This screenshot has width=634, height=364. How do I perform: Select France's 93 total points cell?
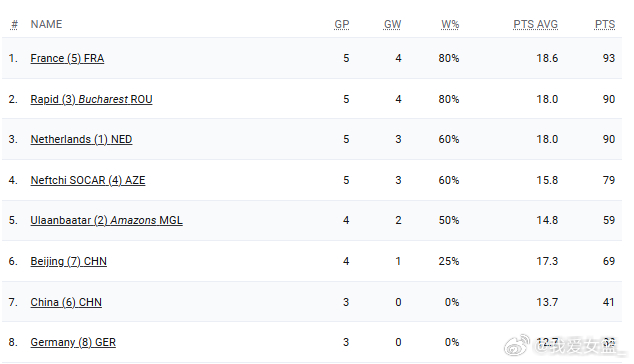click(609, 58)
